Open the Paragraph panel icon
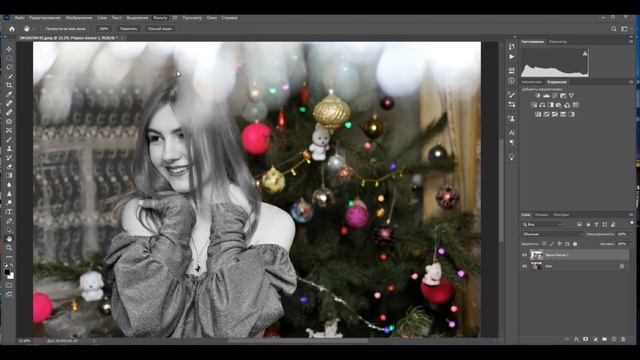 tap(511, 142)
